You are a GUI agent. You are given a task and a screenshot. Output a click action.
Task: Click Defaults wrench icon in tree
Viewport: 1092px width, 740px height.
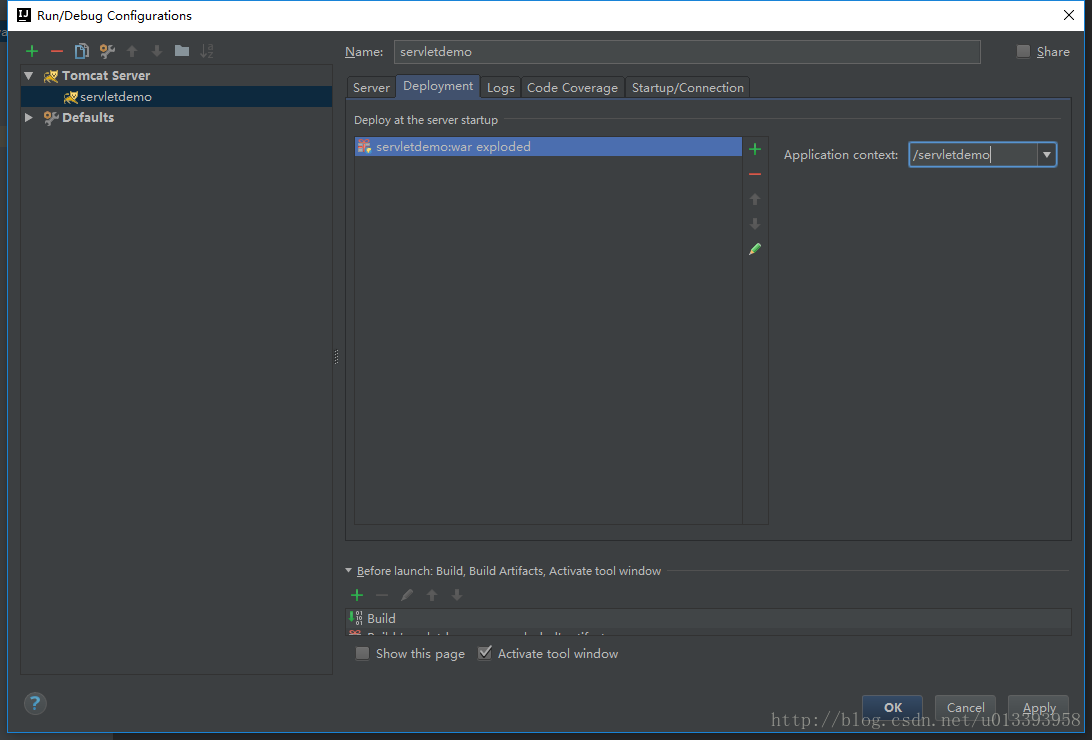click(51, 118)
